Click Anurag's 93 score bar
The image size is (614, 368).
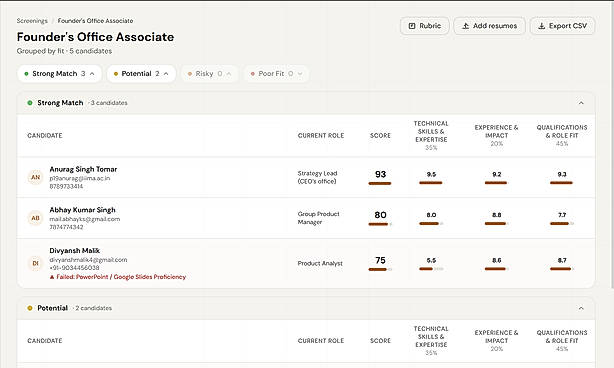pos(380,183)
